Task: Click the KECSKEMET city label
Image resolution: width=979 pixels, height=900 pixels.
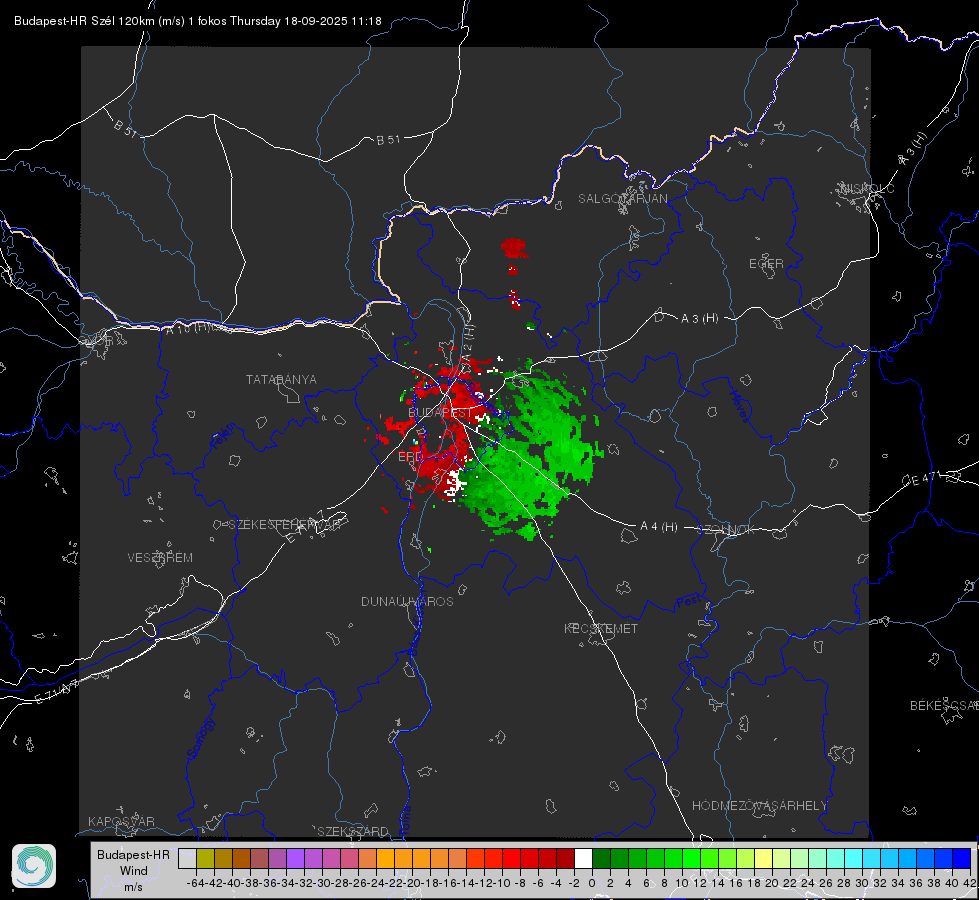Action: point(601,628)
